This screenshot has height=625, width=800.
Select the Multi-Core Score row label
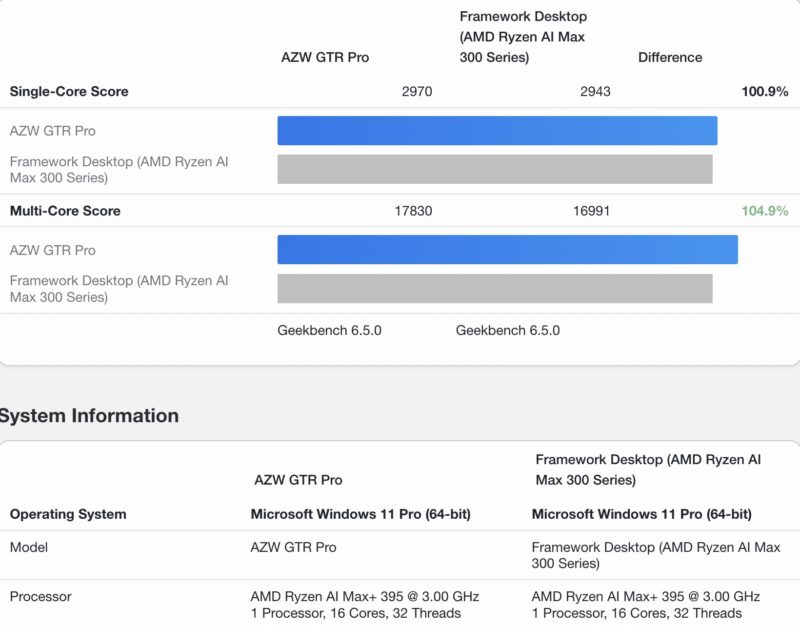[x=65, y=211]
